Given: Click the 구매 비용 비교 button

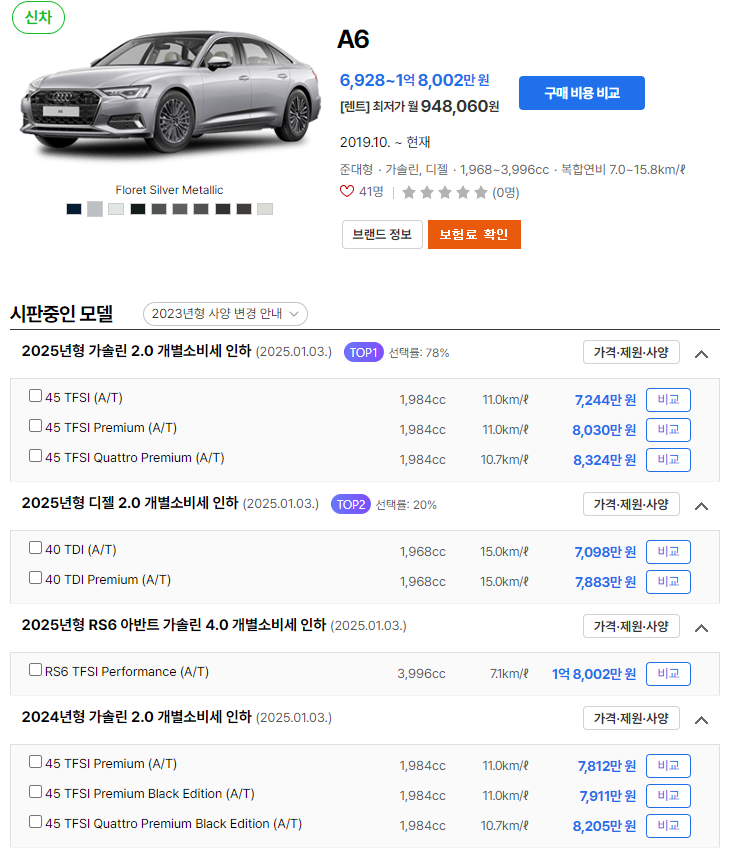Looking at the screenshot, I should pos(582,93).
